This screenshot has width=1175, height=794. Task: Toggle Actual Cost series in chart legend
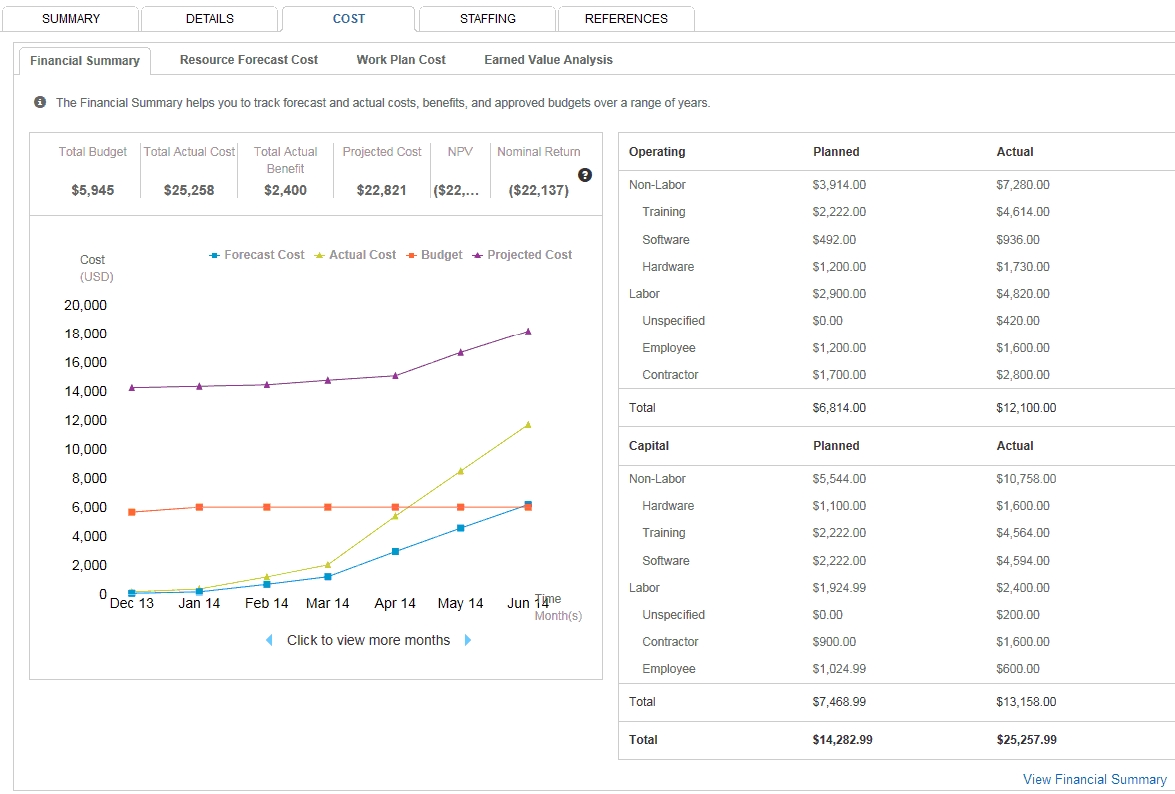click(355, 255)
